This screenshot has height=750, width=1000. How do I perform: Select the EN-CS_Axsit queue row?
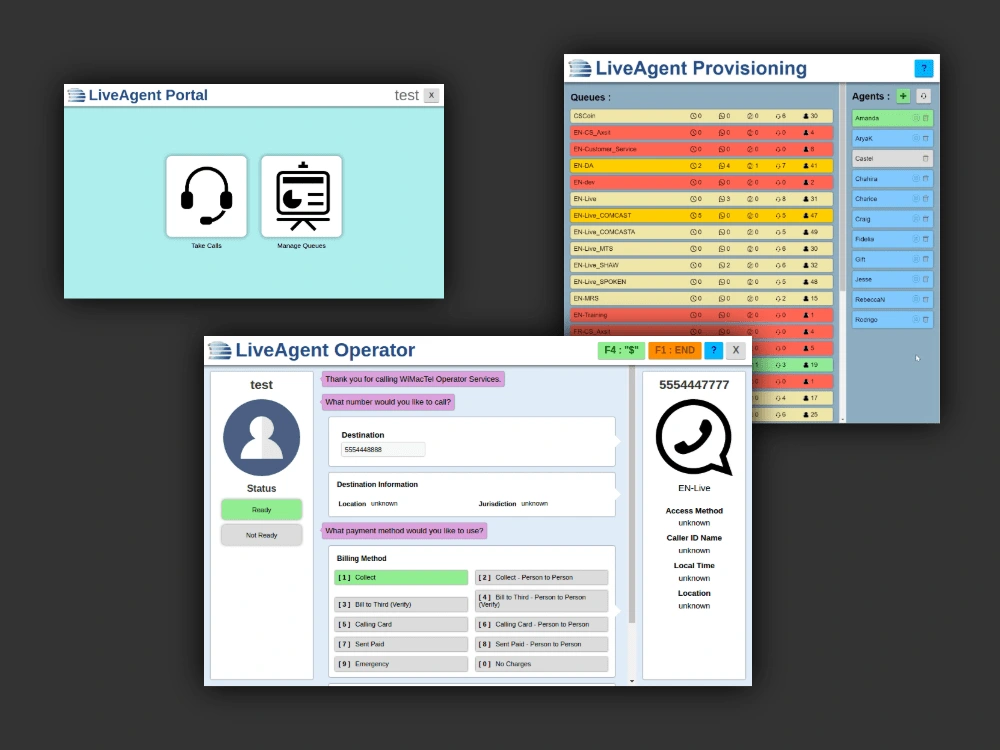[x=702, y=133]
